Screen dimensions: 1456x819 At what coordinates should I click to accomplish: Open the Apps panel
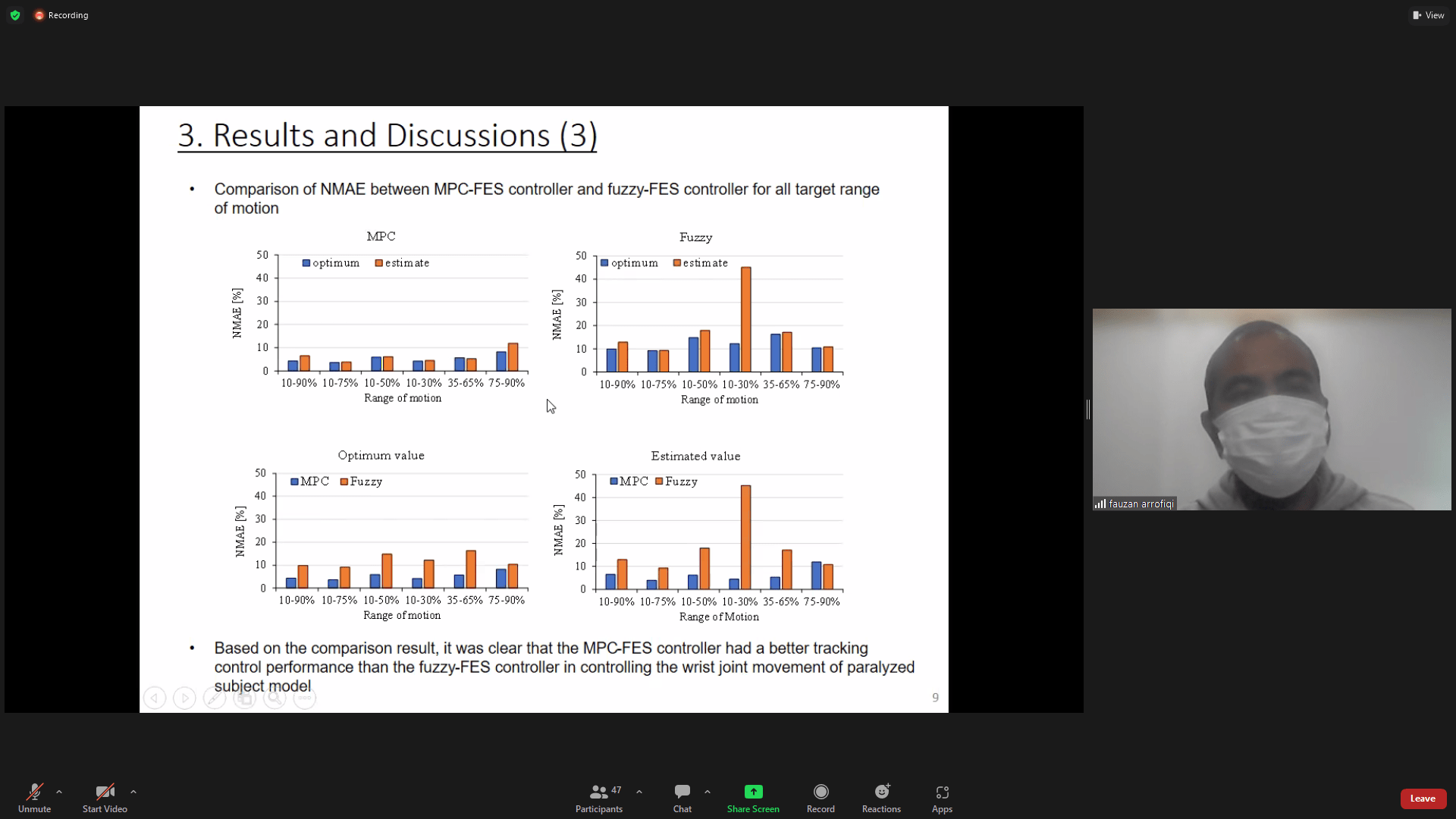point(942,798)
